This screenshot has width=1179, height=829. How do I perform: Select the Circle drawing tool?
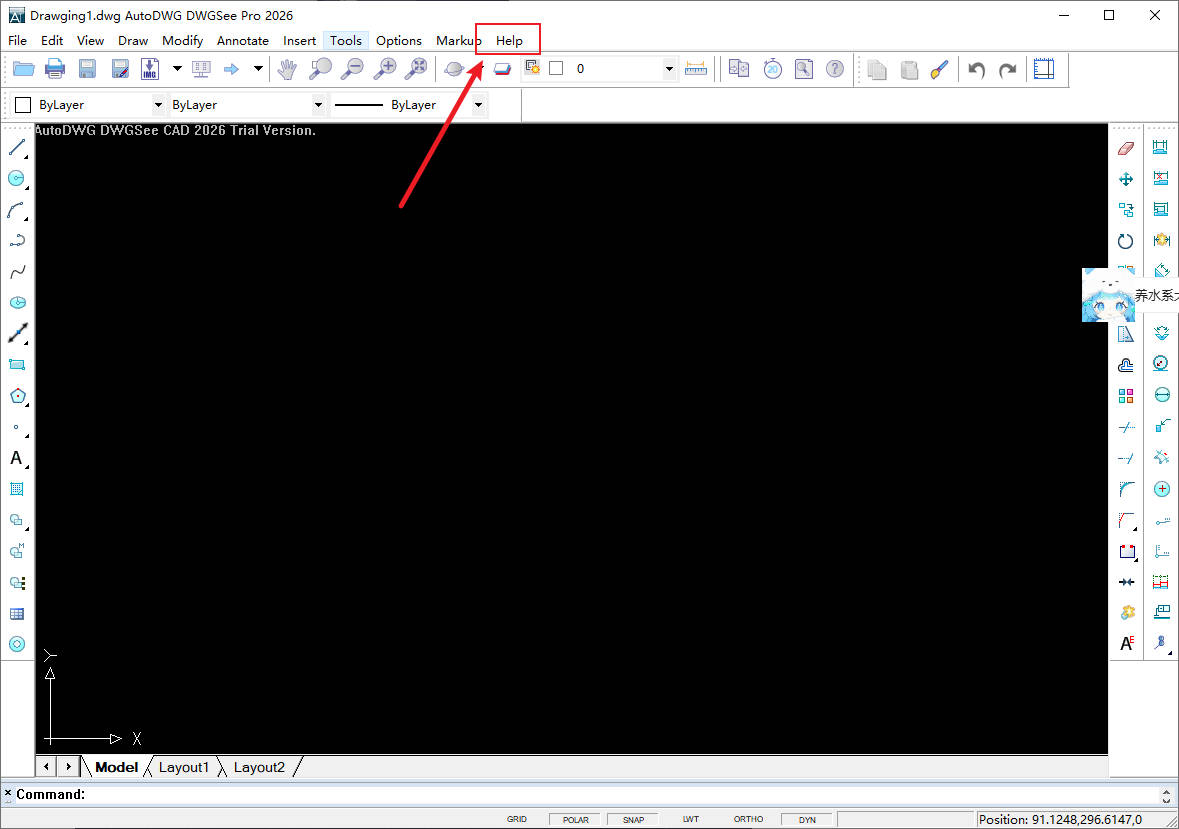[x=17, y=178]
